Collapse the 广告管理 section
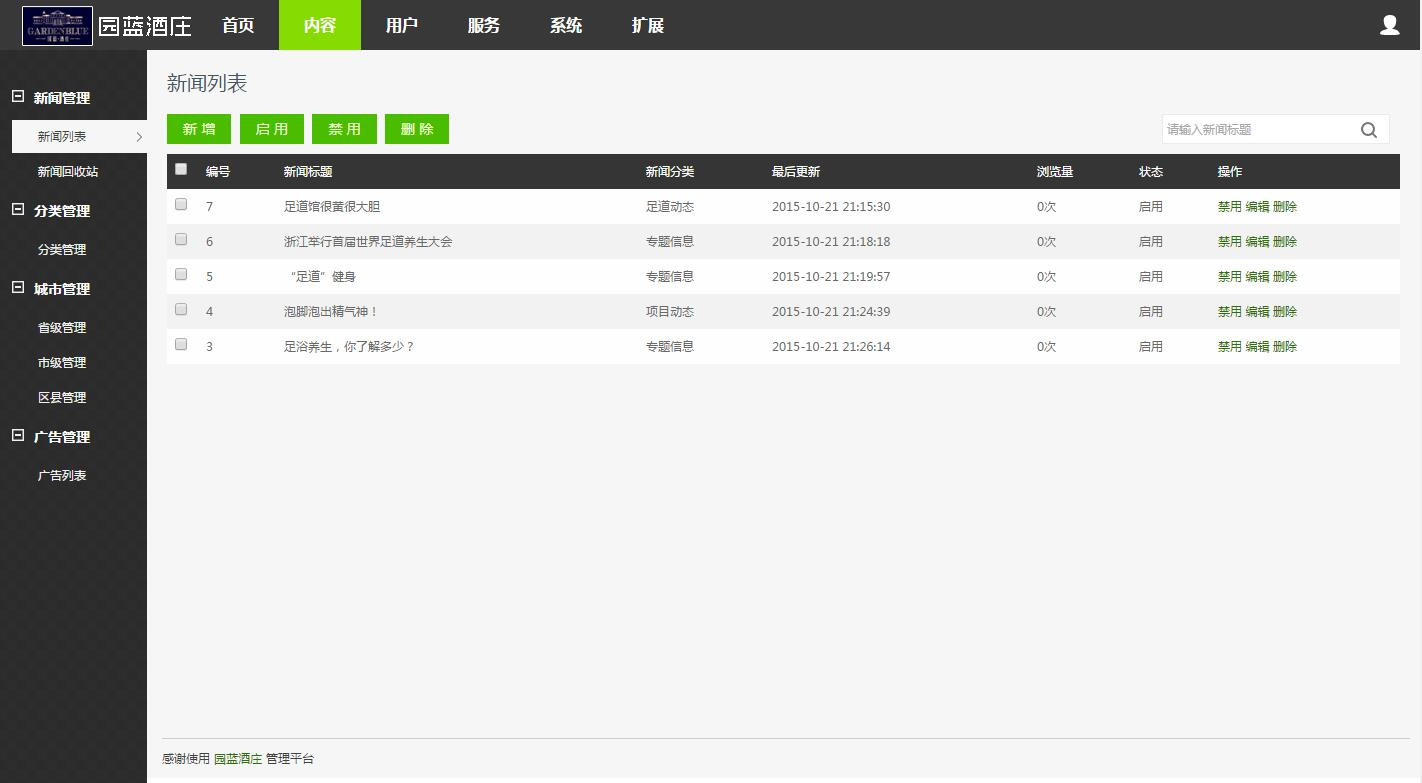The height and width of the screenshot is (783, 1422). click(17, 436)
